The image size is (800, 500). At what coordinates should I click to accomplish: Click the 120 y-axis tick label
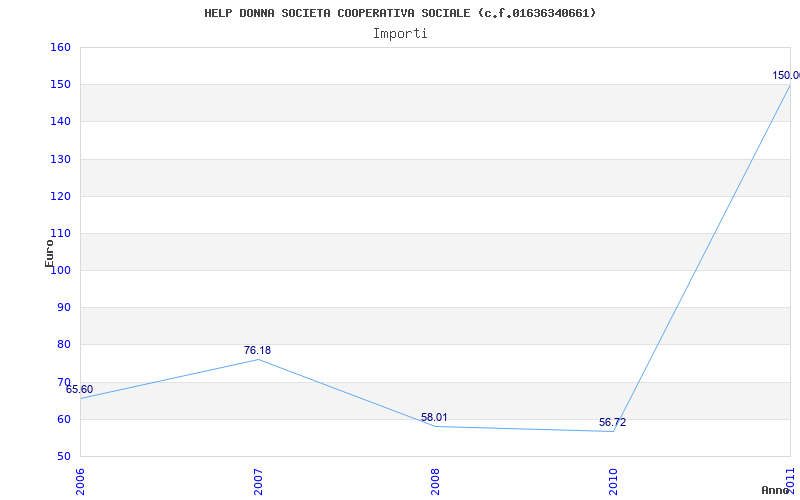click(60, 196)
